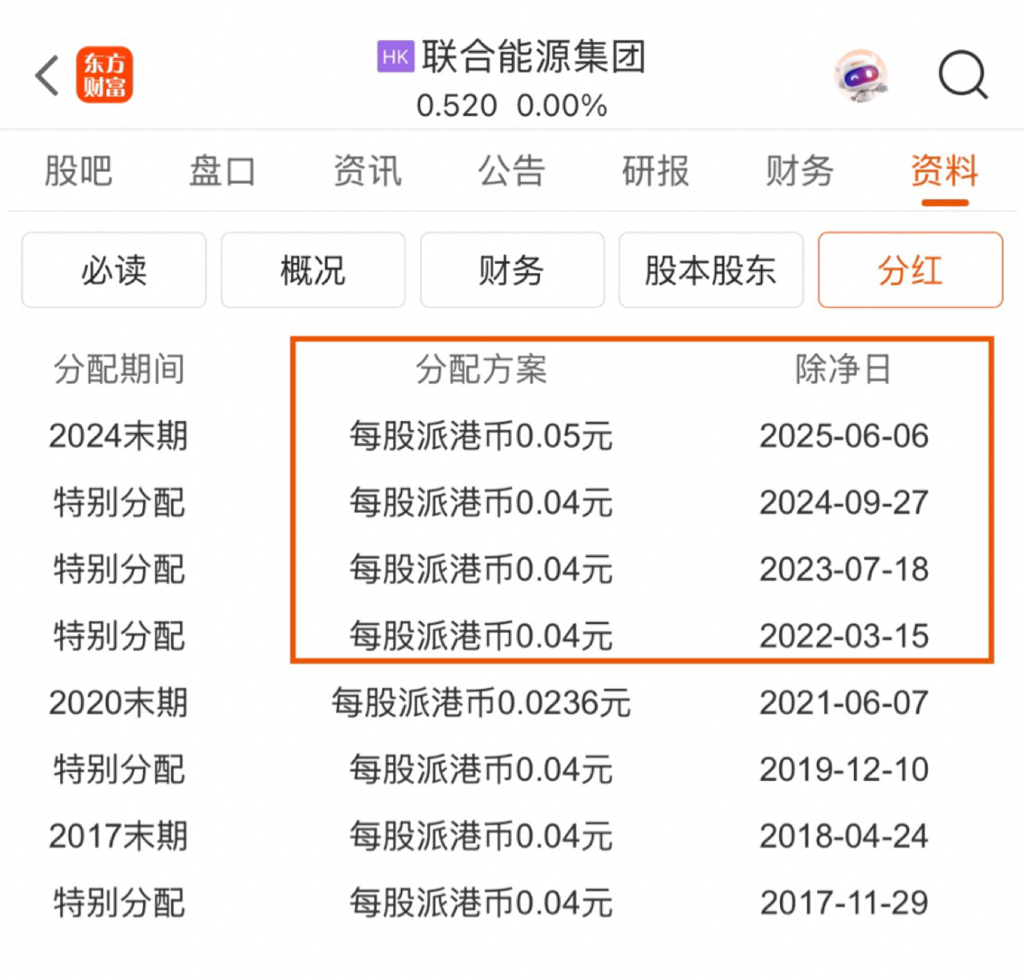Tap the stock price 0.520
Image resolution: width=1024 pixels, height=979 pixels.
point(456,106)
